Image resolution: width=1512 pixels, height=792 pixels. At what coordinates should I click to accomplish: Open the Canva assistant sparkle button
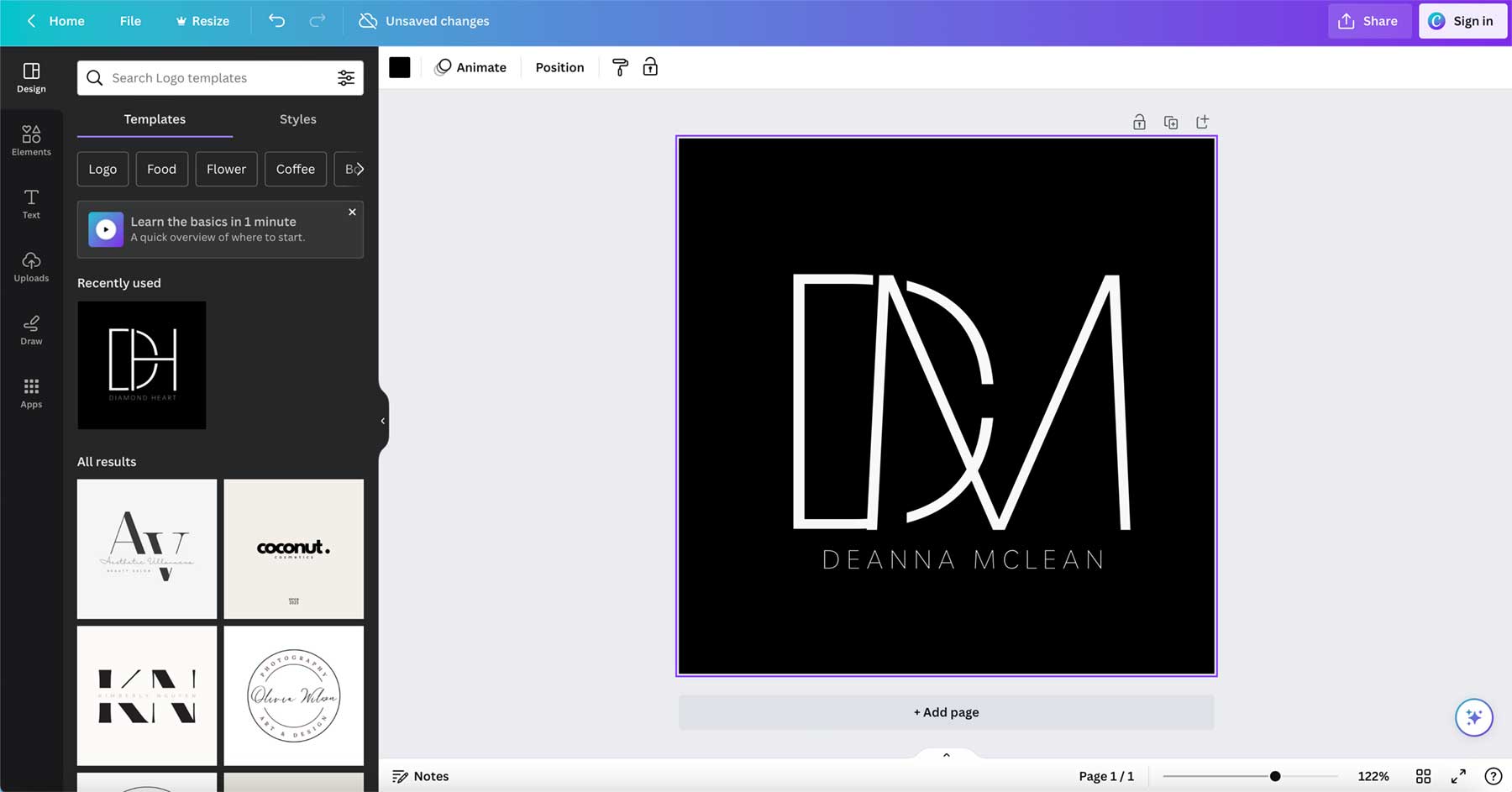[x=1473, y=717]
